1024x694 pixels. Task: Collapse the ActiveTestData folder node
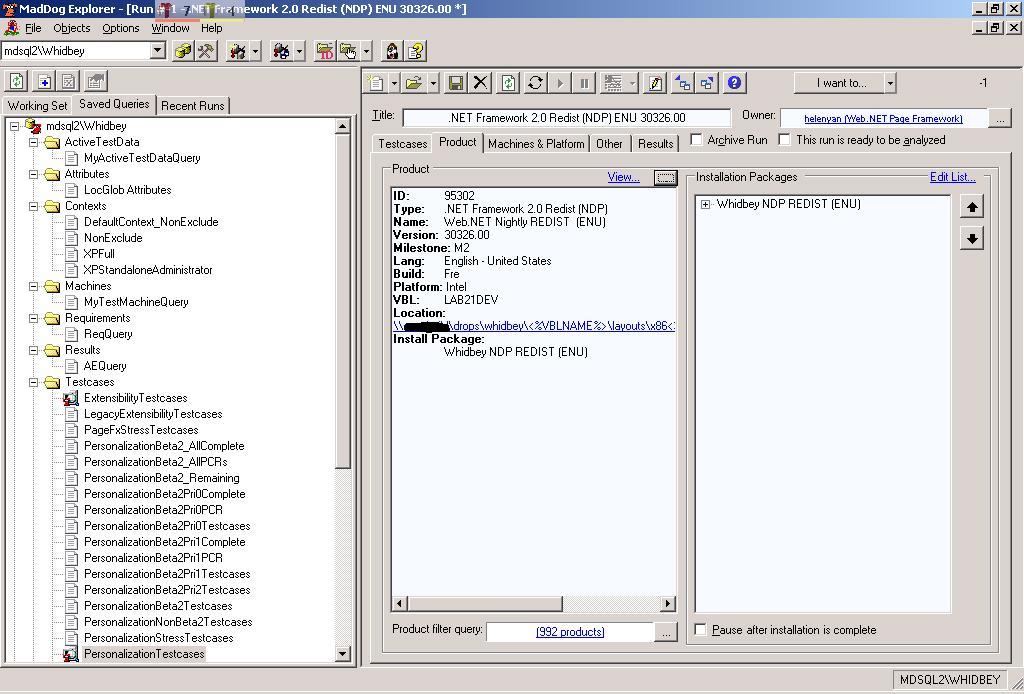34,142
